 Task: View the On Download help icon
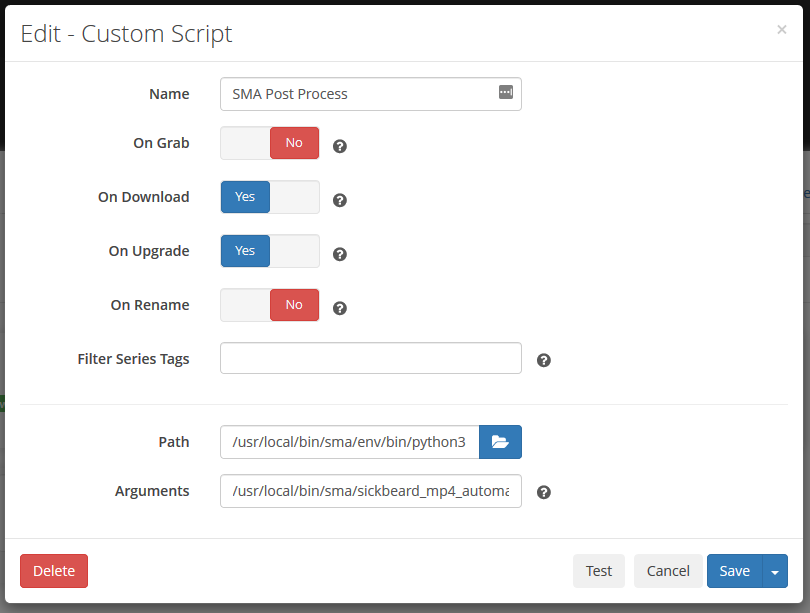(339, 200)
